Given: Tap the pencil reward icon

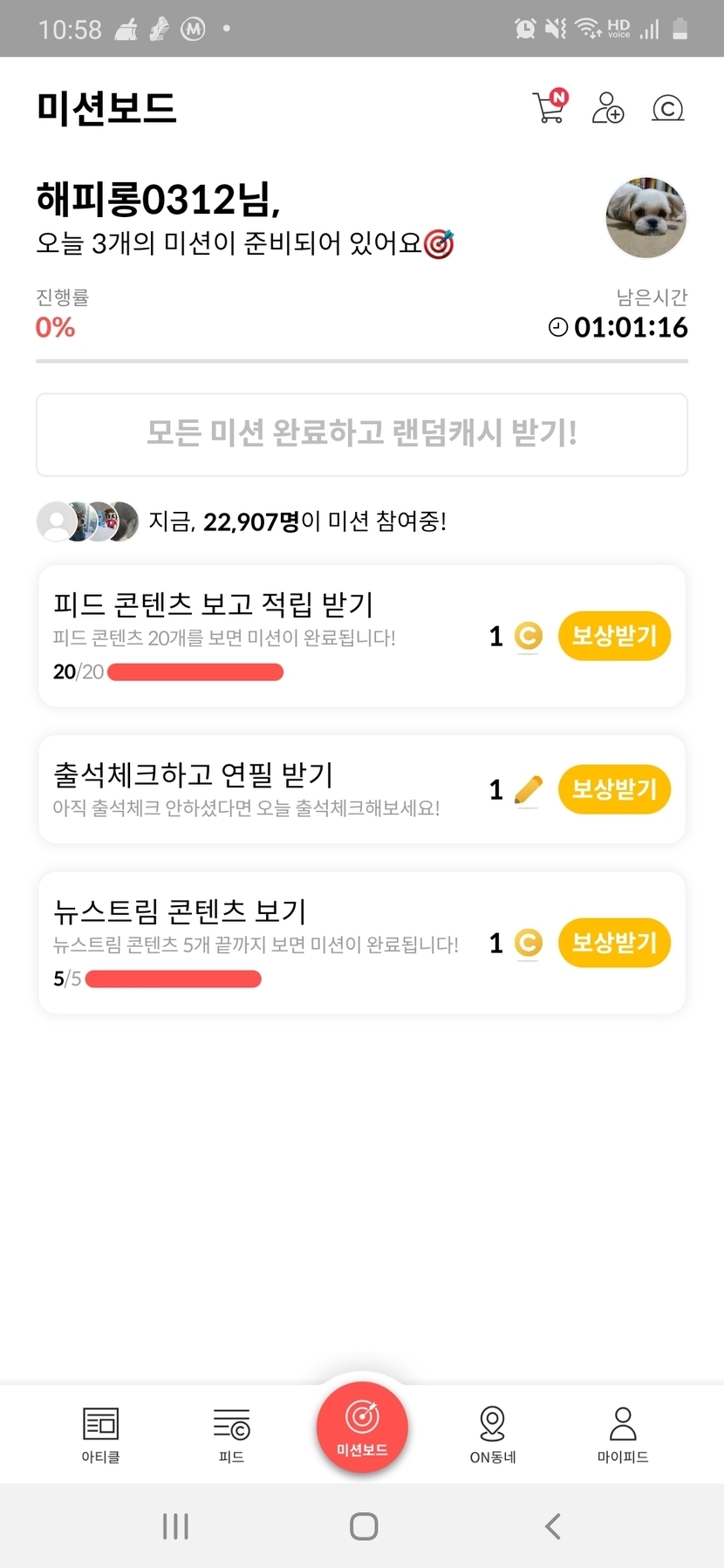Looking at the screenshot, I should (x=529, y=790).
